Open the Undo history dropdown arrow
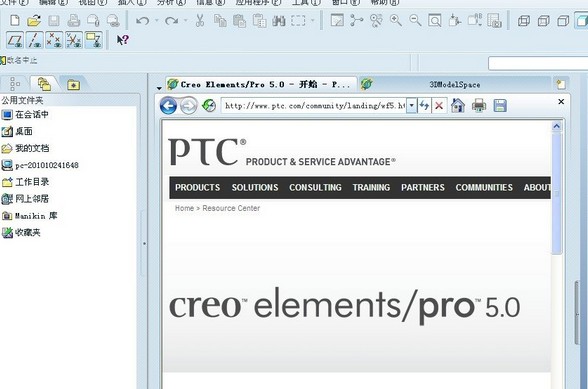Viewport: 588px width, 389px height. point(156,20)
